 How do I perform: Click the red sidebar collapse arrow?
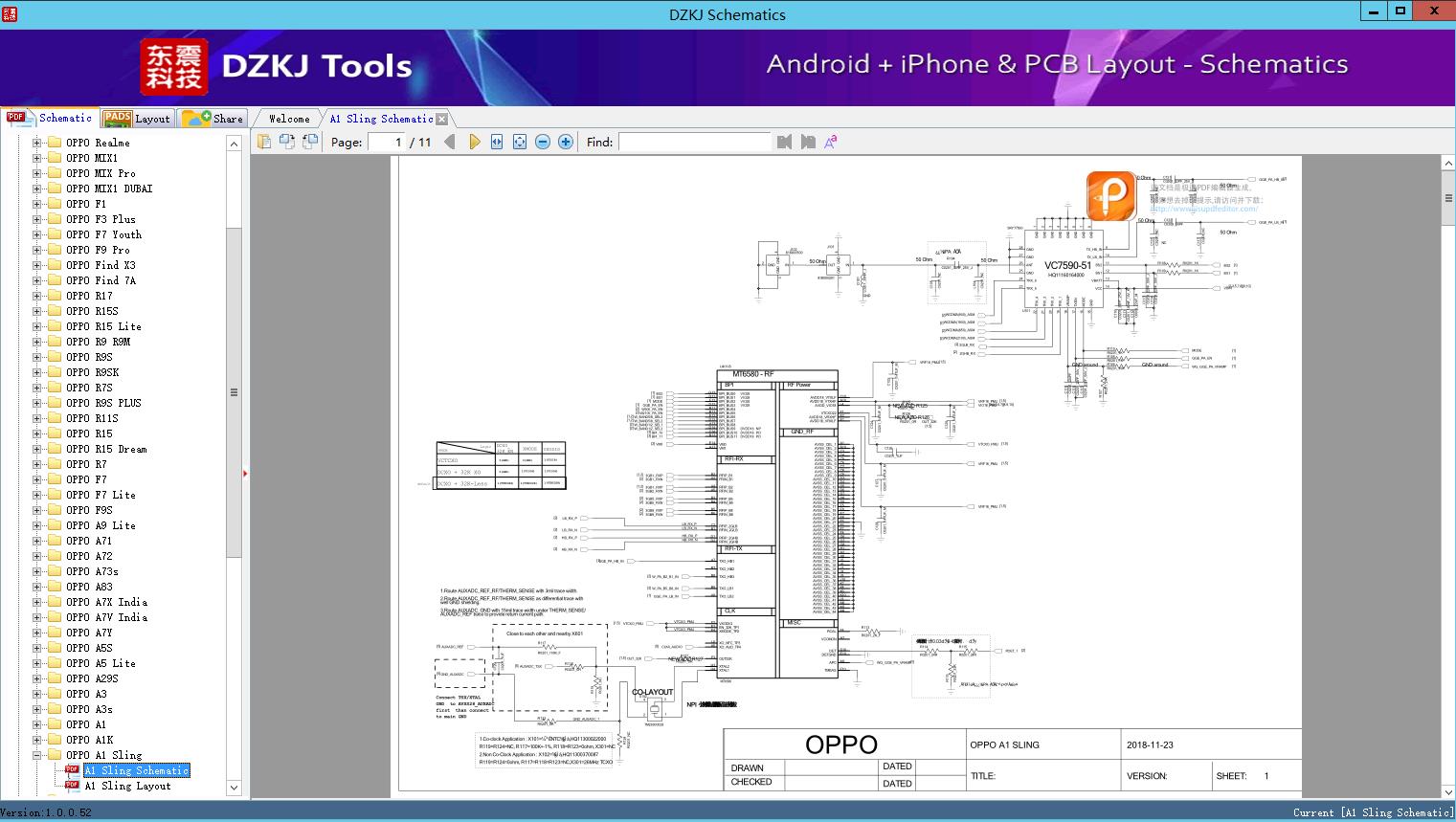pyautogui.click(x=246, y=473)
